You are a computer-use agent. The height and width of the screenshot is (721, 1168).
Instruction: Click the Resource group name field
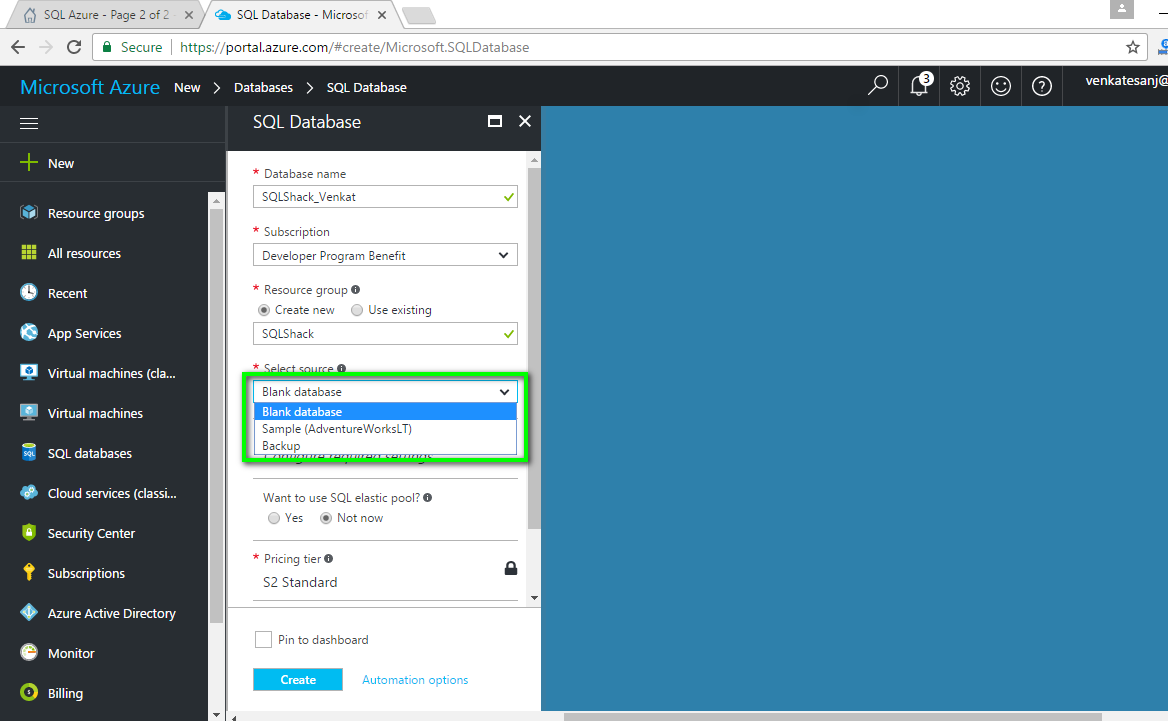pos(385,334)
